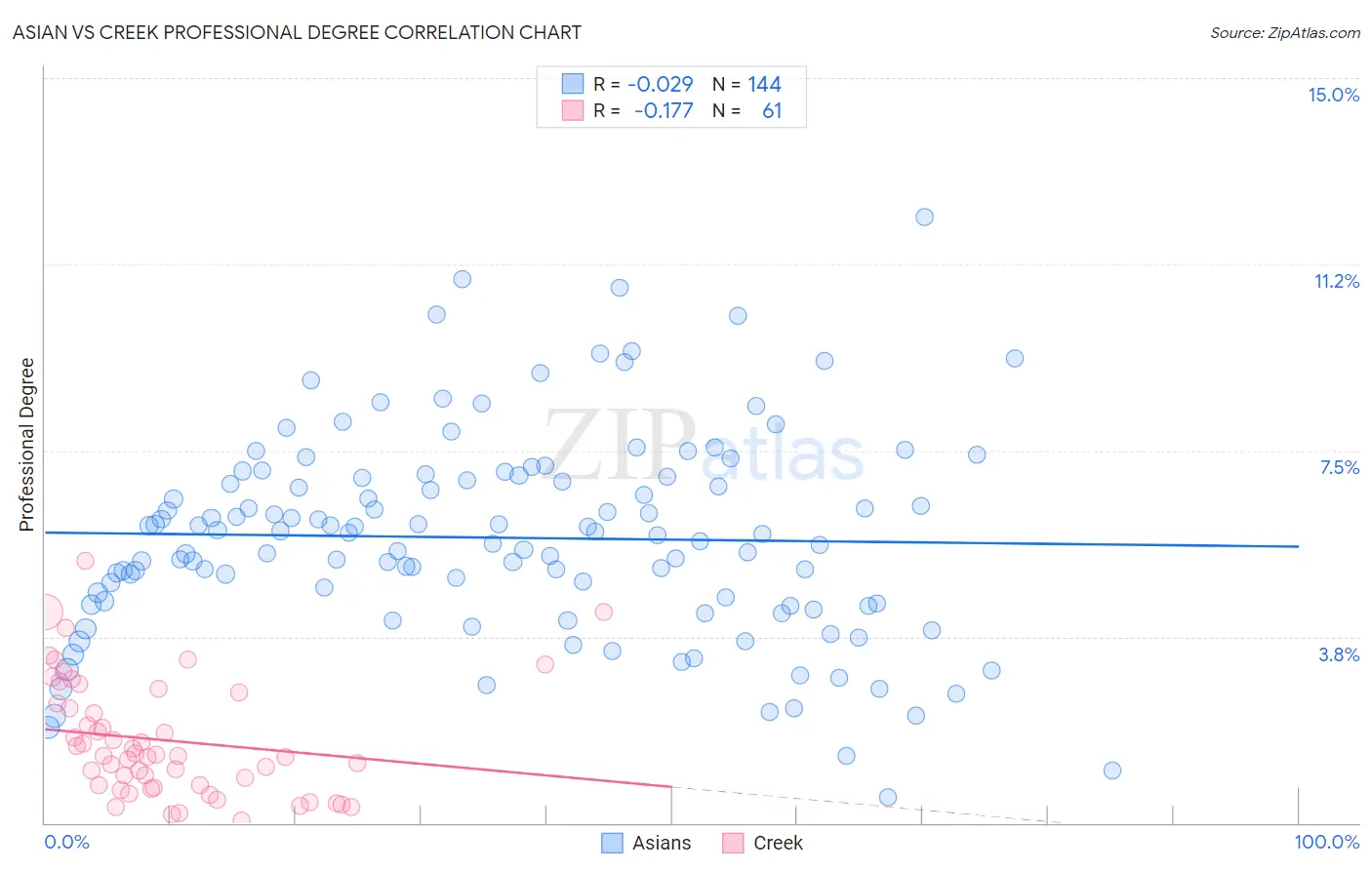This screenshot has width=1372, height=870.
Task: Click the ZIPatlas watermark in chart center
Action: 704,447
